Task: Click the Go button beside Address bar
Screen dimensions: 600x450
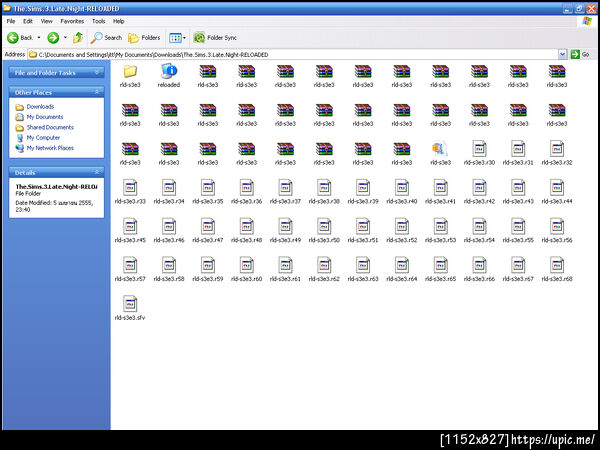Action: 580,55
